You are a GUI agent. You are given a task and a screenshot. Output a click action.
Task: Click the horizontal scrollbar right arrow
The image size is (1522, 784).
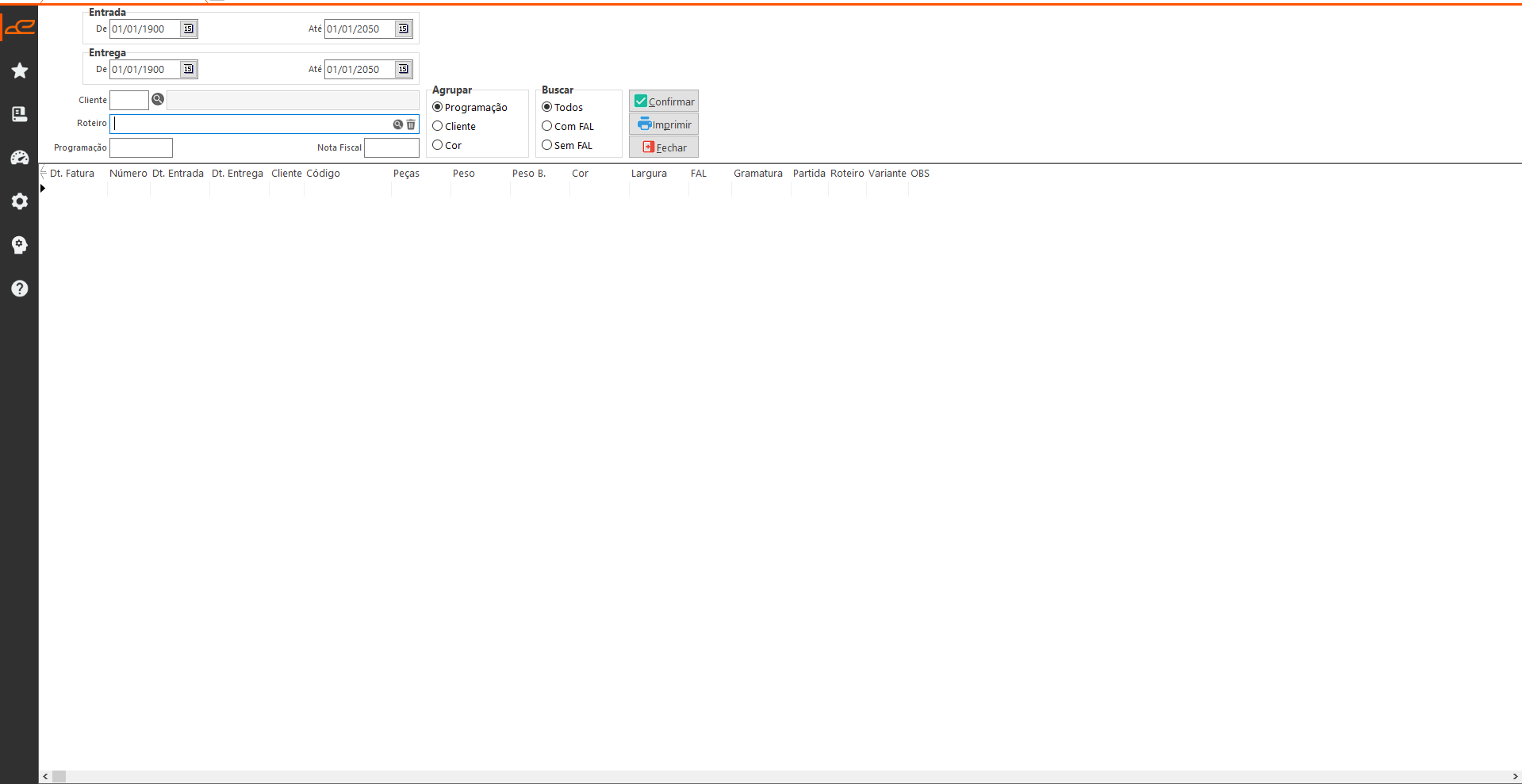(x=1515, y=777)
